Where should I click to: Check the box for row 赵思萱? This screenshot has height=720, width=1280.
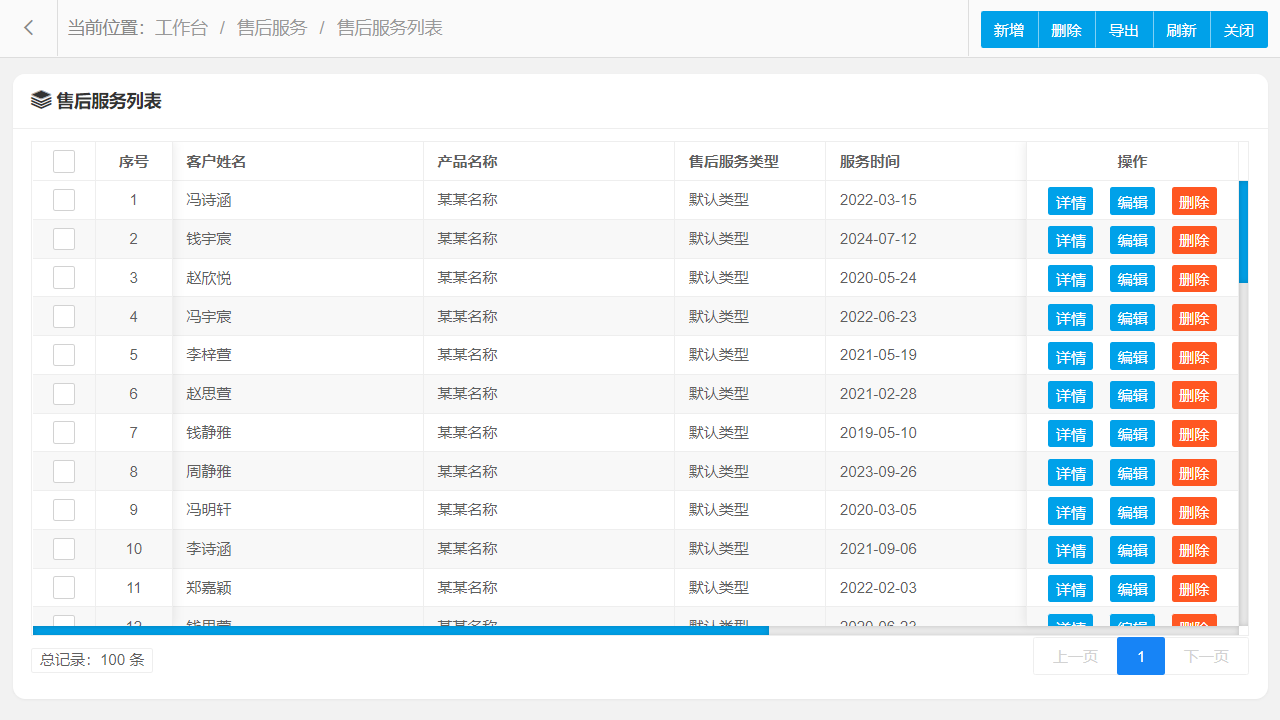point(64,394)
